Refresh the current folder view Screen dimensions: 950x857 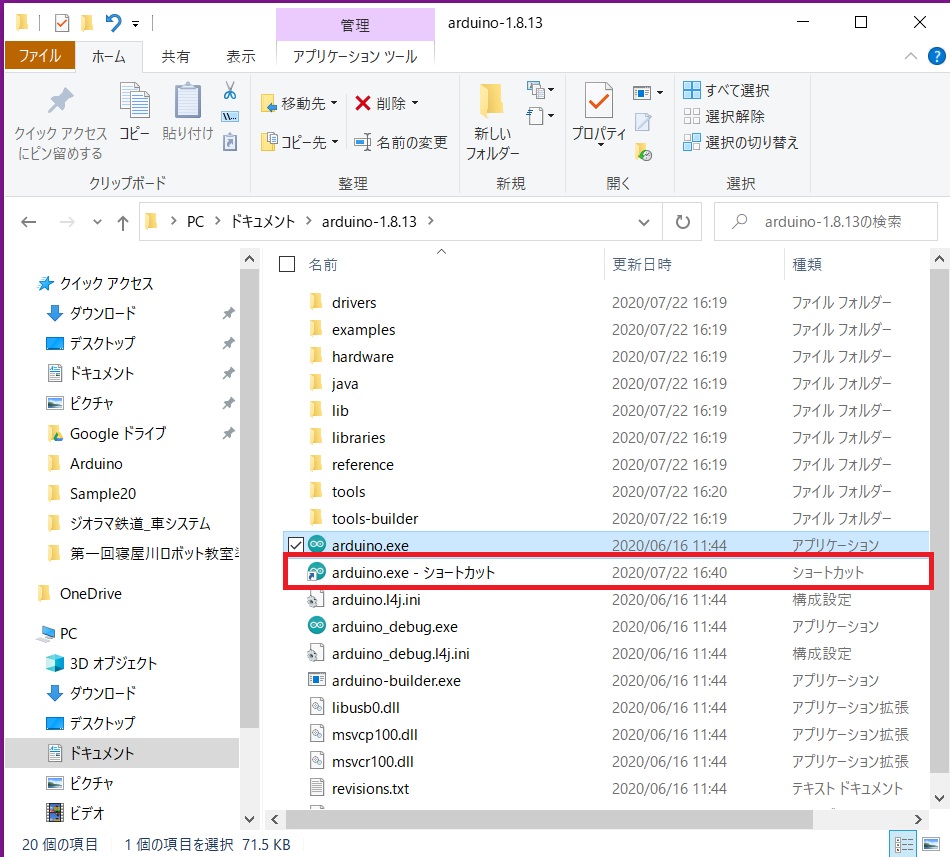[x=682, y=222]
